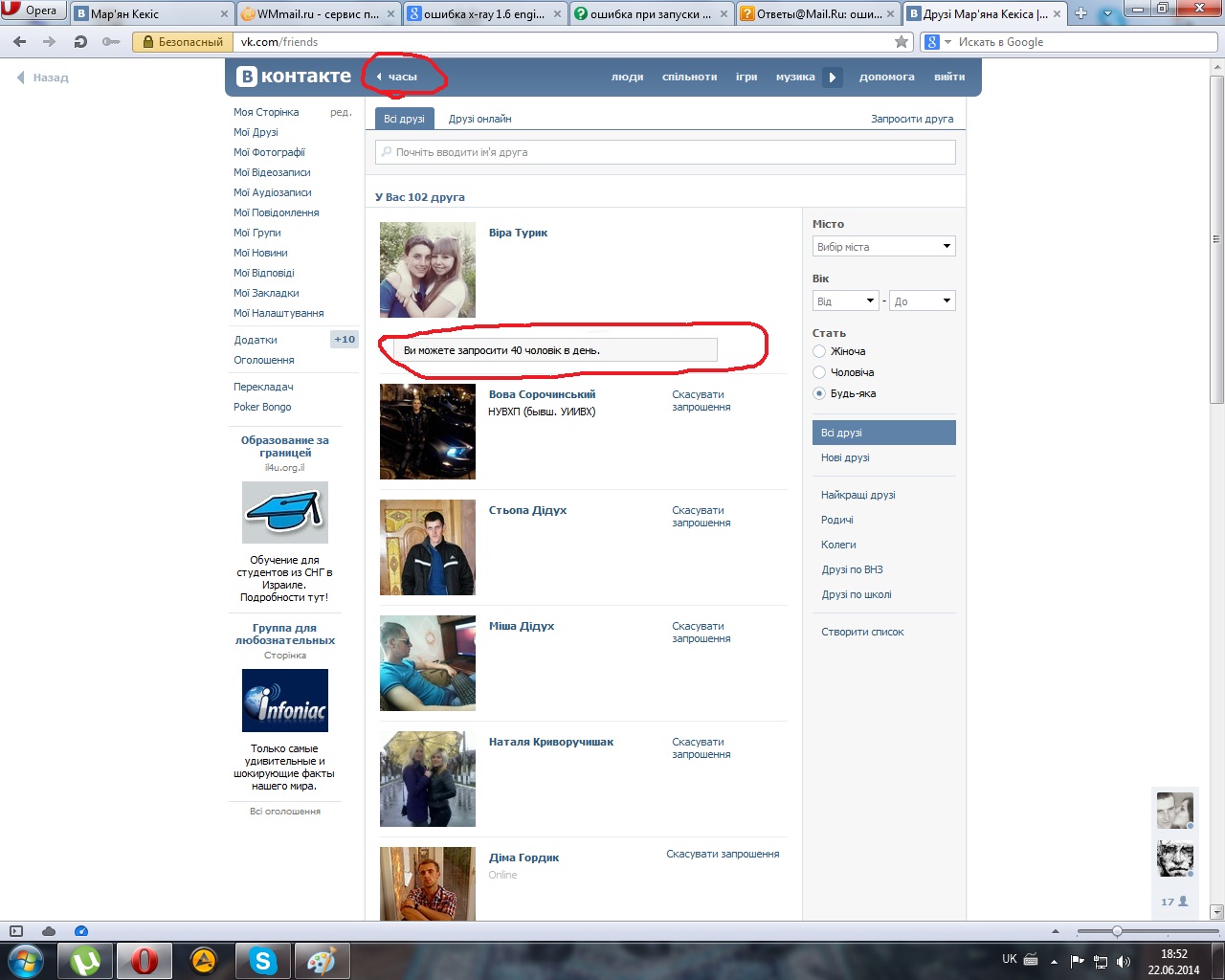Viewport: 1225px width, 980px height.
Task: Open a new tab with plus button
Action: (x=1080, y=13)
